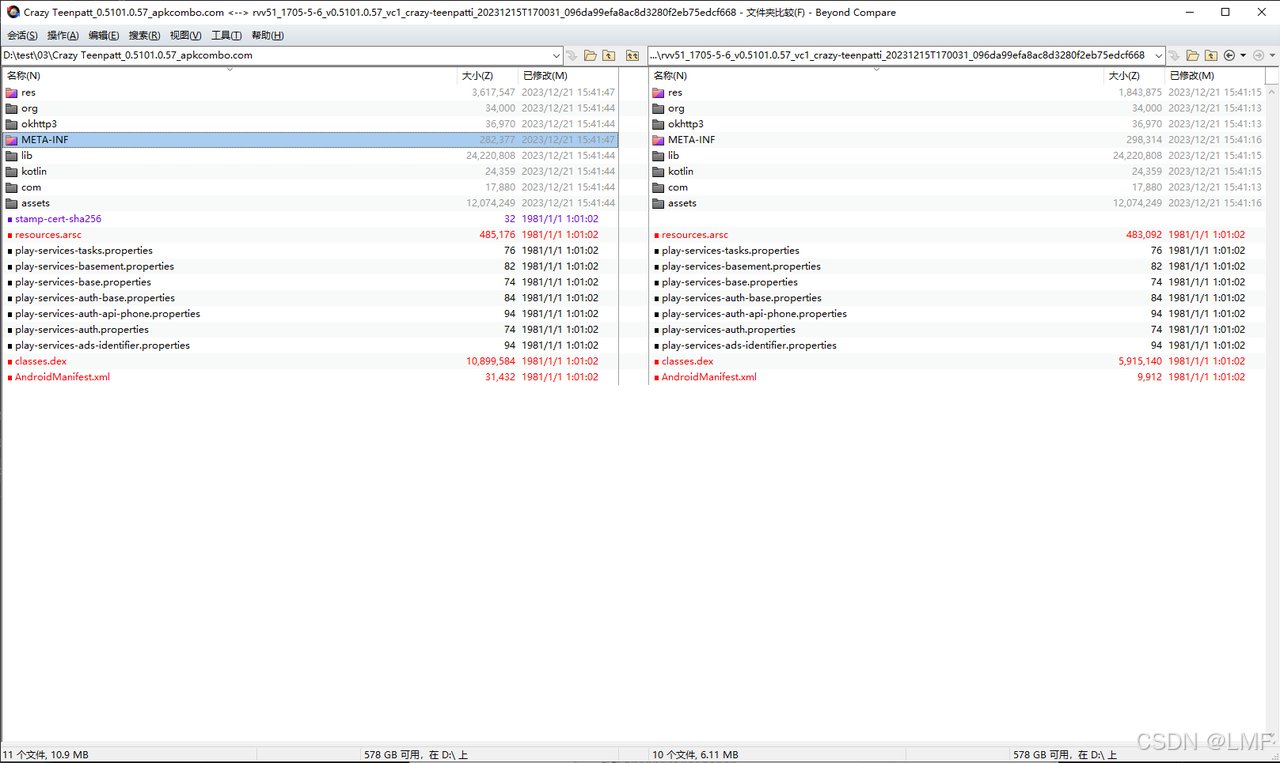Click the forward navigation arrow icon
The width and height of the screenshot is (1280, 763).
tap(1259, 55)
